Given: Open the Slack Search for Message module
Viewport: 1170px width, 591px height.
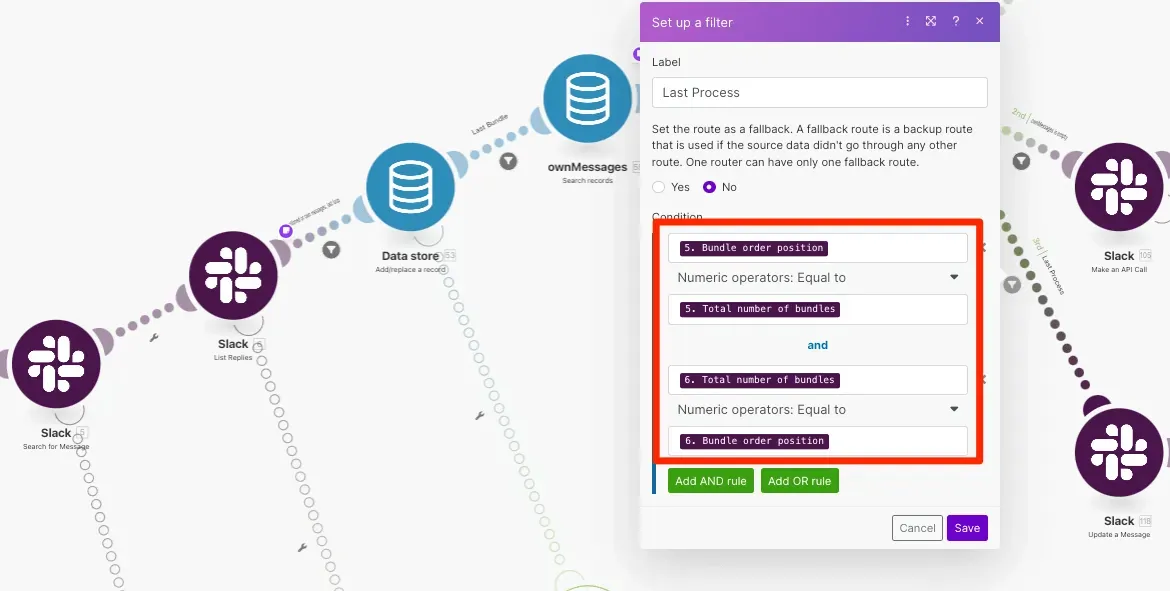Looking at the screenshot, I should tap(56, 364).
